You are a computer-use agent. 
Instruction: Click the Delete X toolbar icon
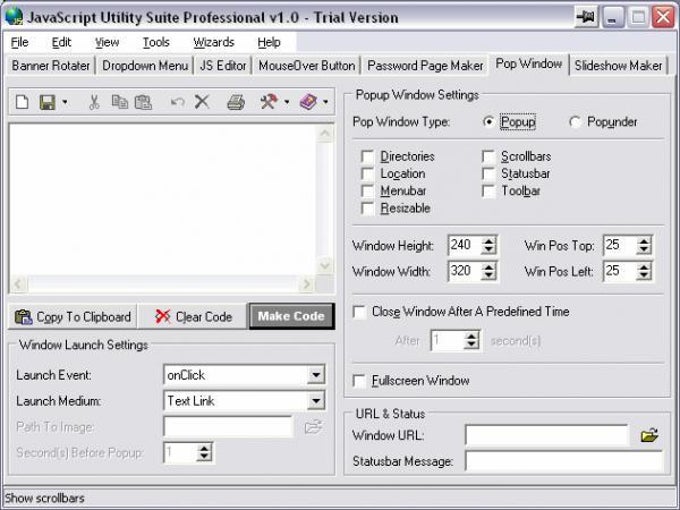(202, 102)
